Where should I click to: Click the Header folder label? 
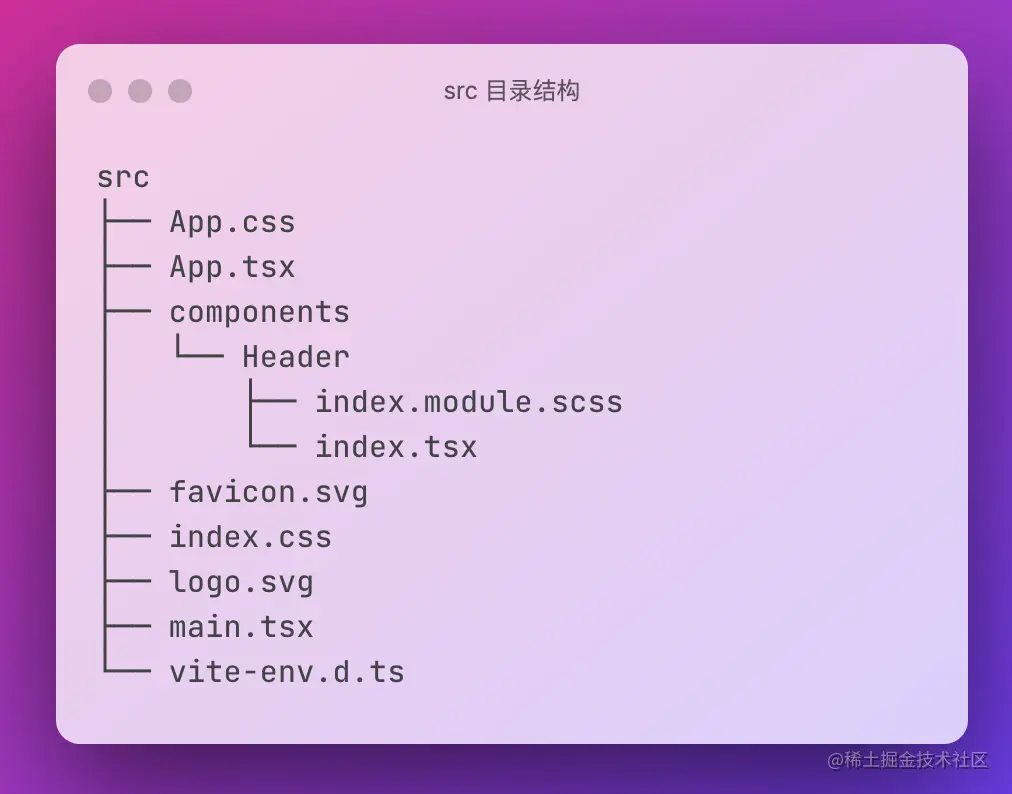(295, 356)
